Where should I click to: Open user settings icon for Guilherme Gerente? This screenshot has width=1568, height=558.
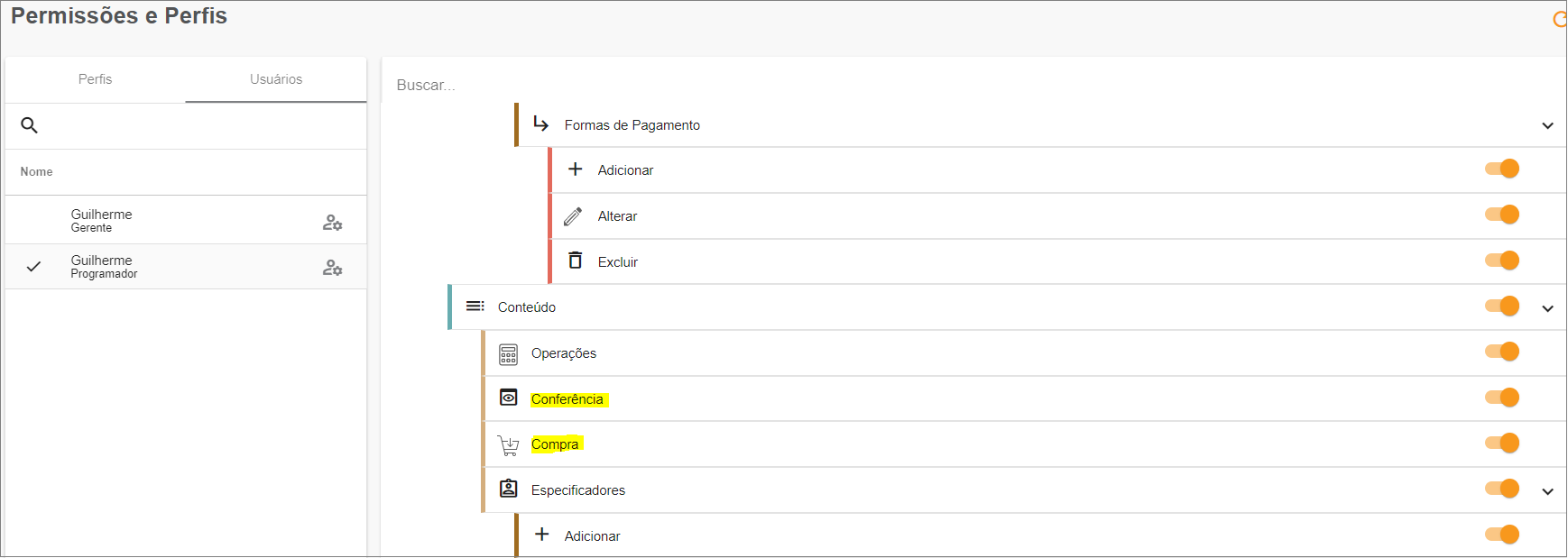coord(332,222)
